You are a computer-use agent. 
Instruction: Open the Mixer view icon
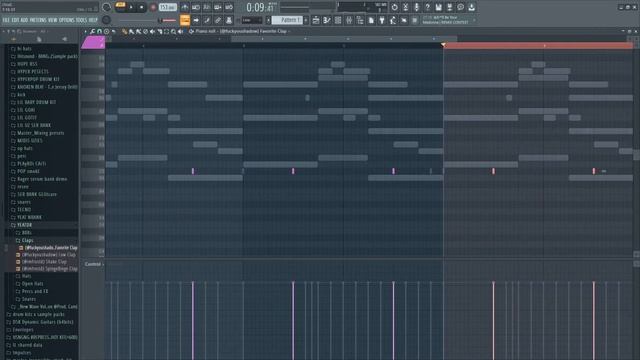[349, 20]
